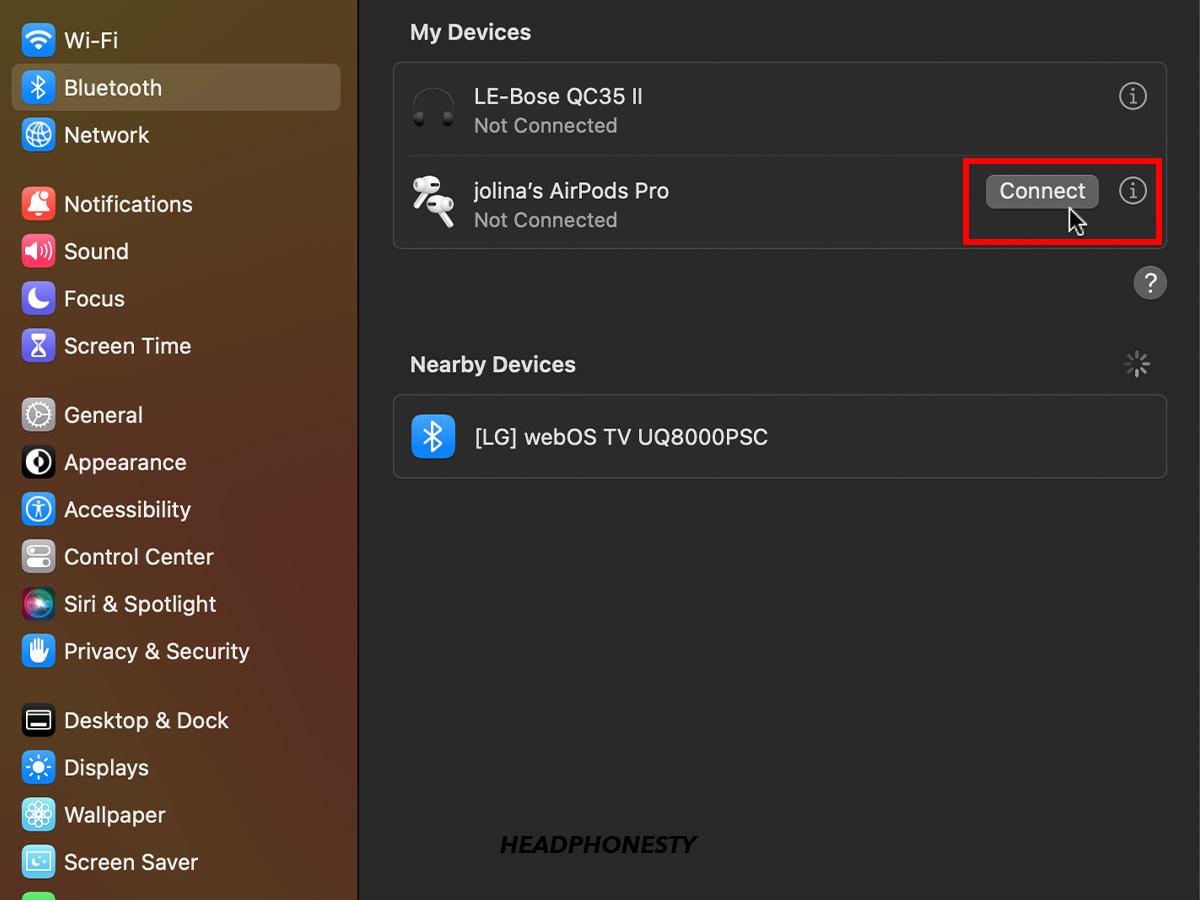The image size is (1200, 900).
Task: Click the Accessibility icon
Action: (39, 510)
